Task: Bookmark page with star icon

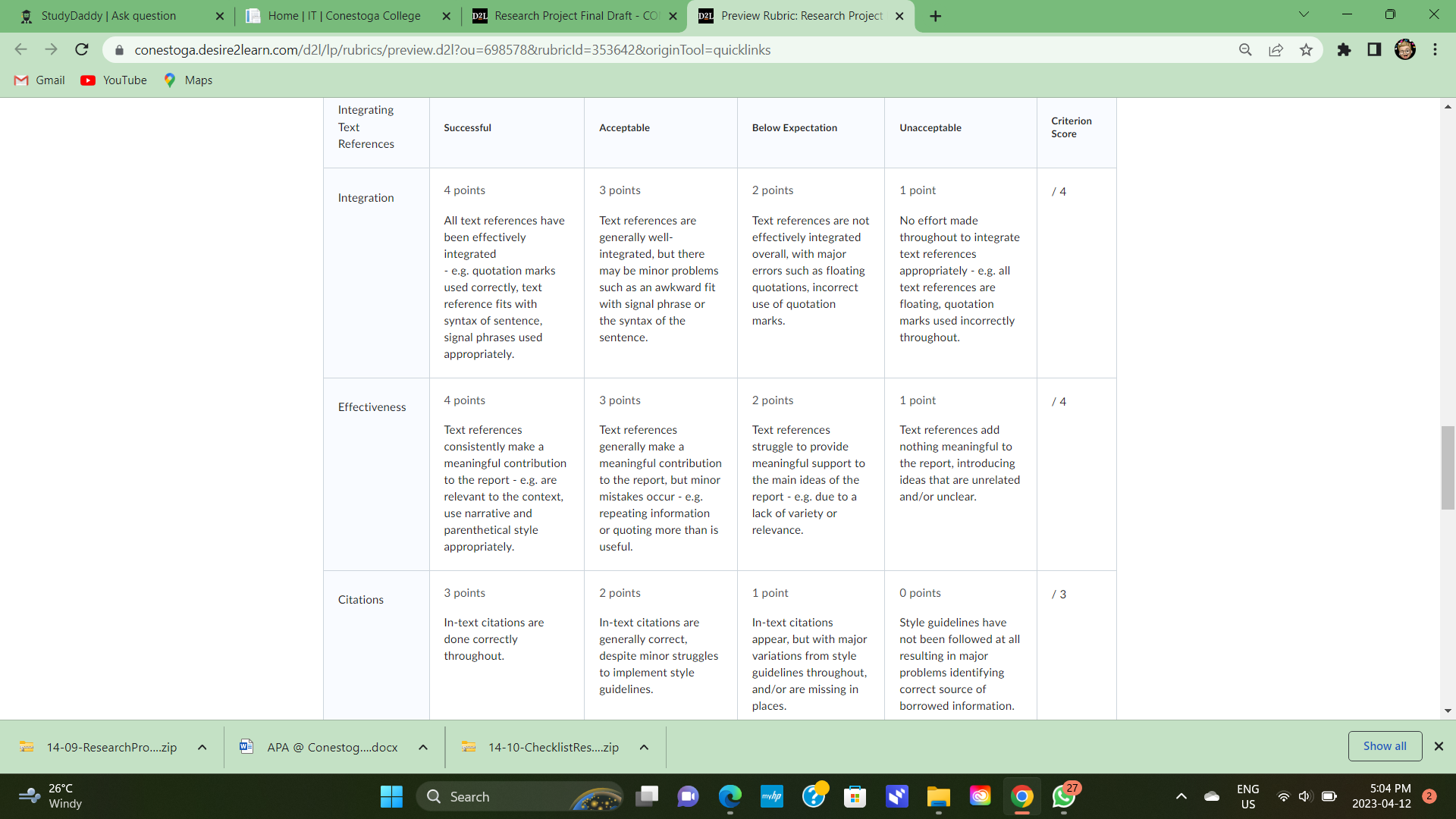Action: pyautogui.click(x=1306, y=50)
